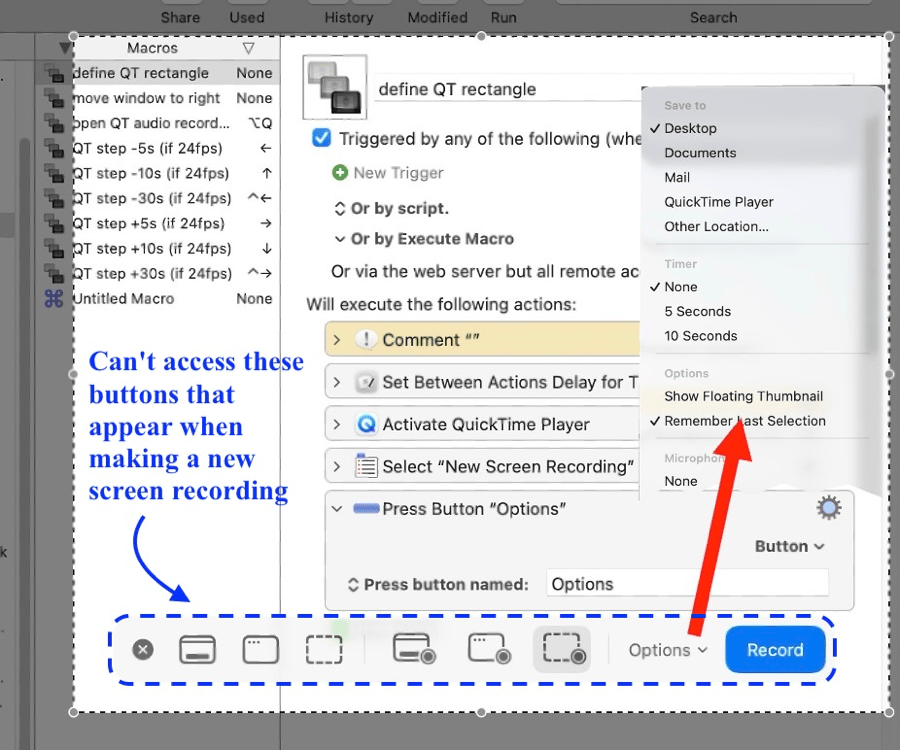Select Record Entire Screen icon

pyautogui.click(x=412, y=650)
